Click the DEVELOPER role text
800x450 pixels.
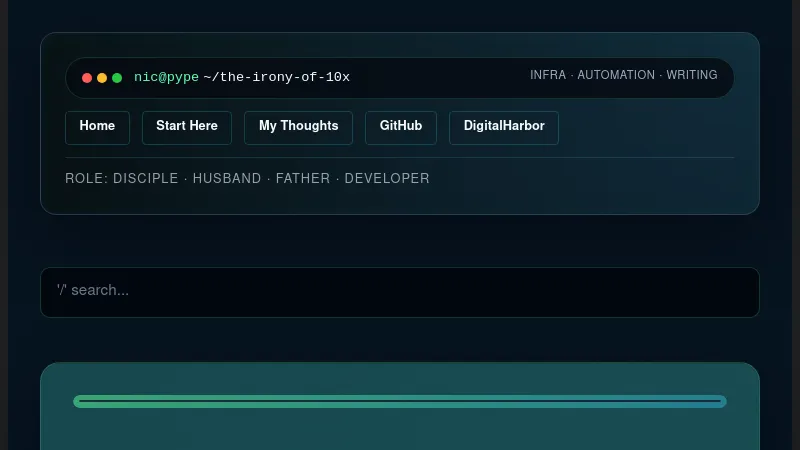387,179
